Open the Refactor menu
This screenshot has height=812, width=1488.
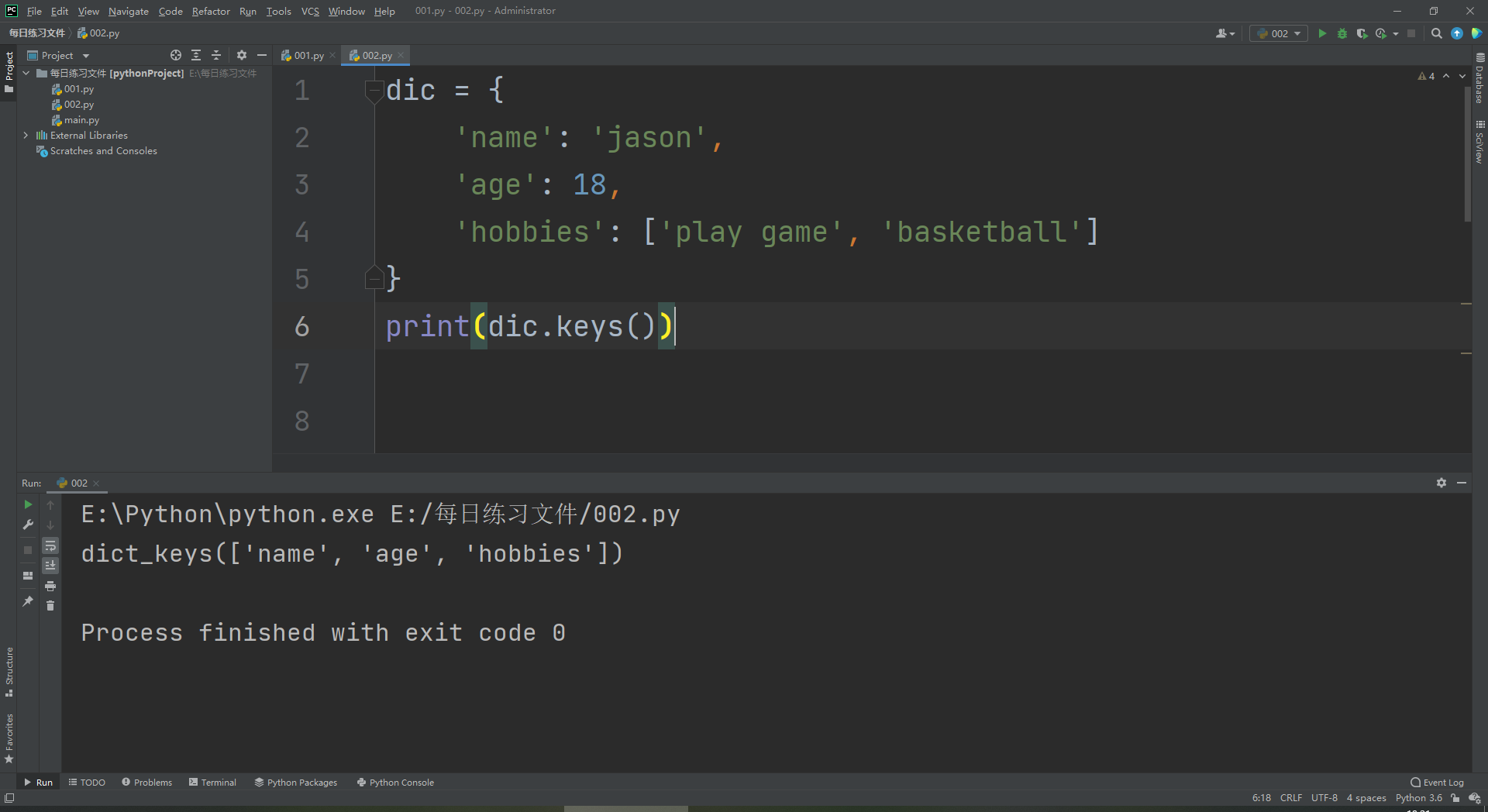point(211,11)
